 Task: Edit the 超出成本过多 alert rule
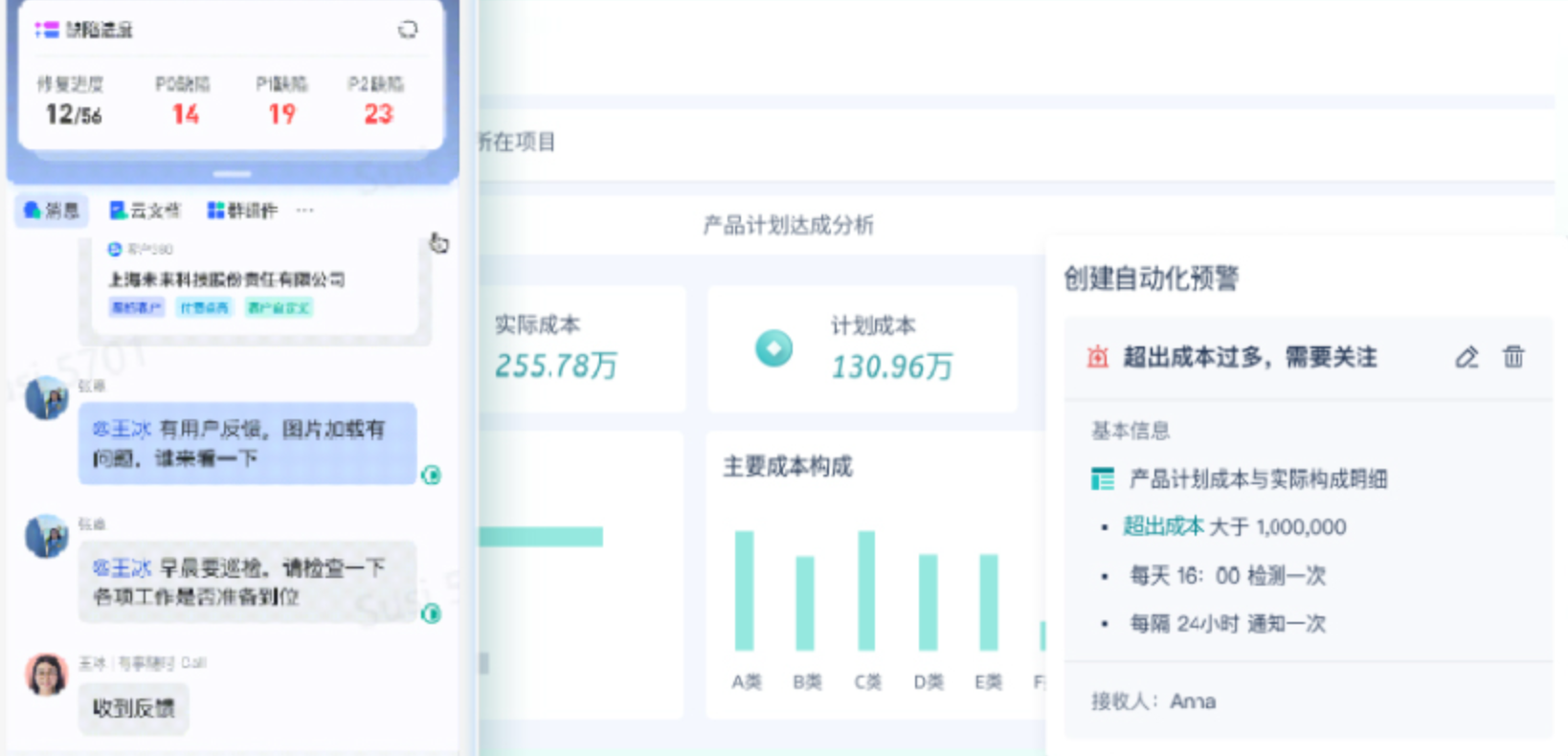1466,357
